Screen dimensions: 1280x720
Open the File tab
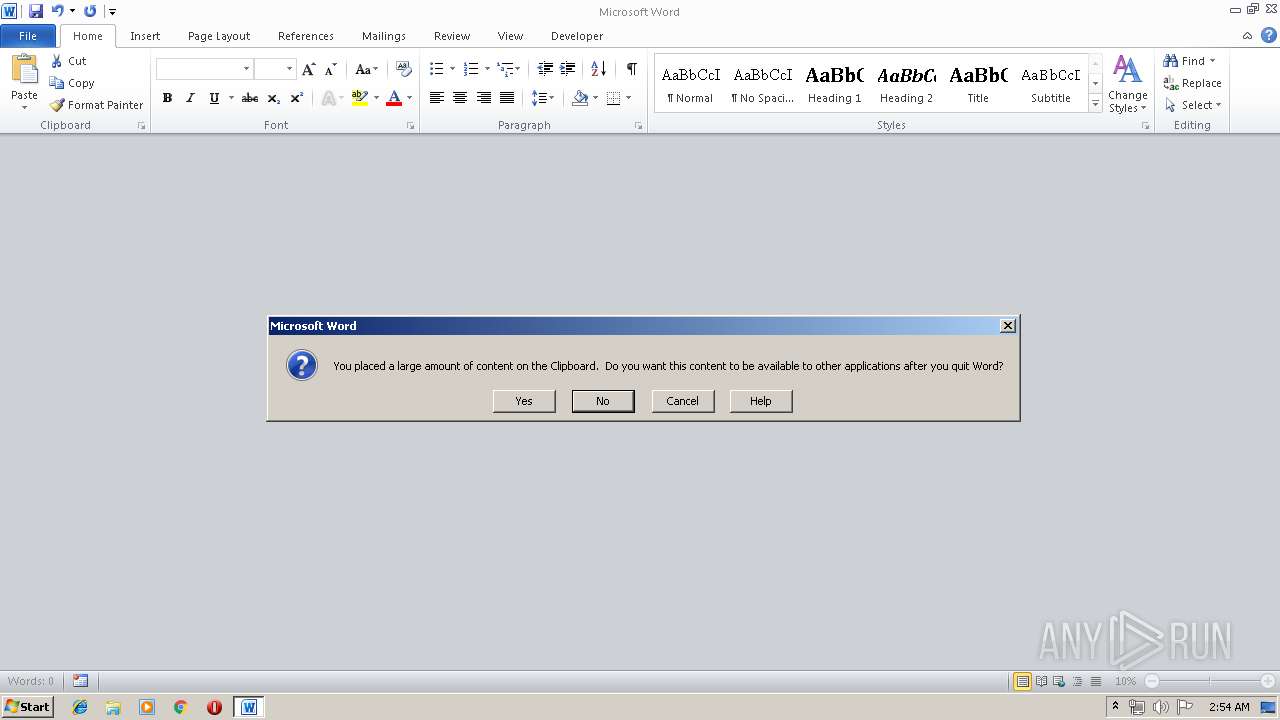tap(28, 36)
